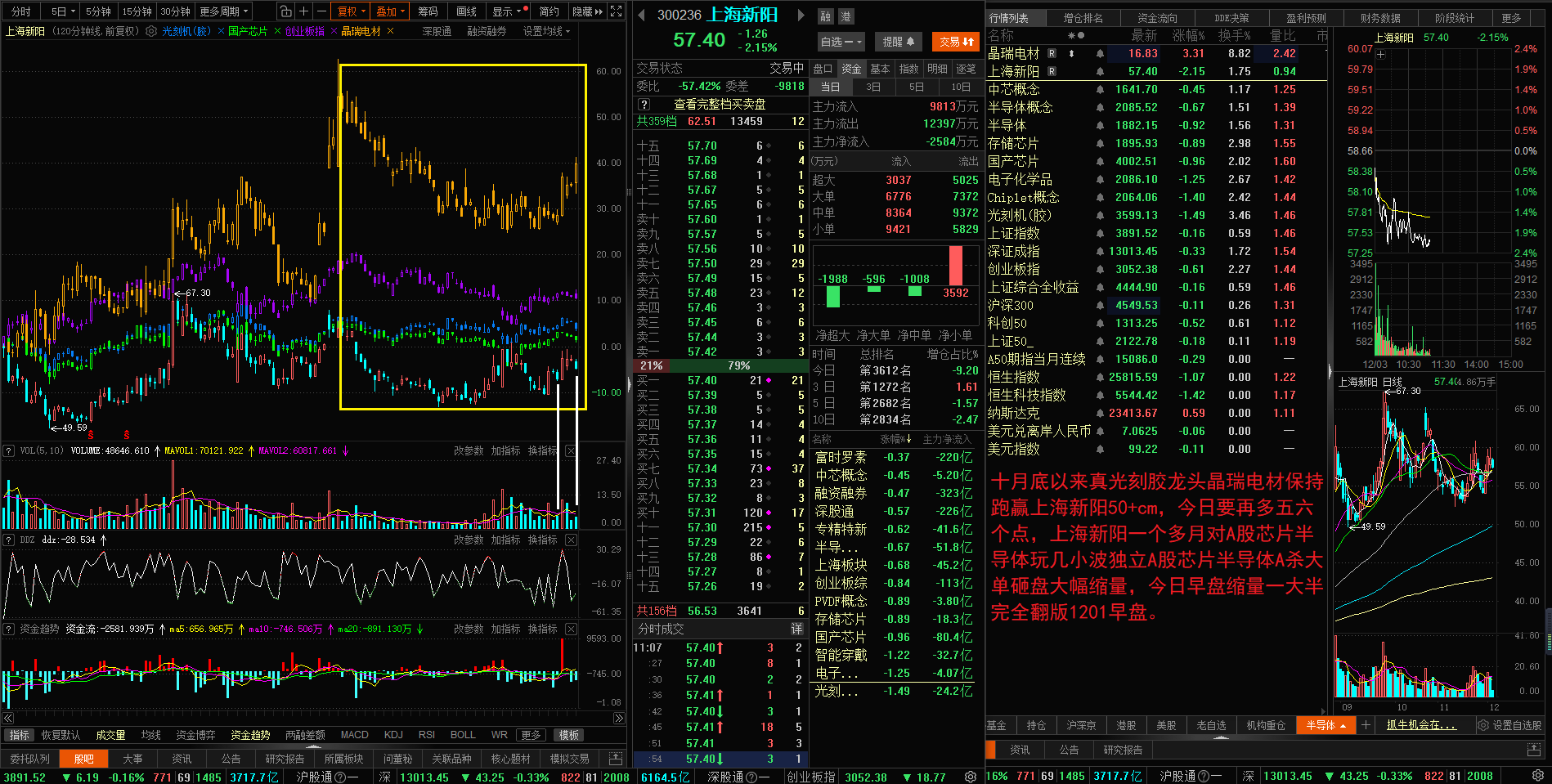
Task: Open 叠加 overlay dropdown
Action: pos(391,11)
